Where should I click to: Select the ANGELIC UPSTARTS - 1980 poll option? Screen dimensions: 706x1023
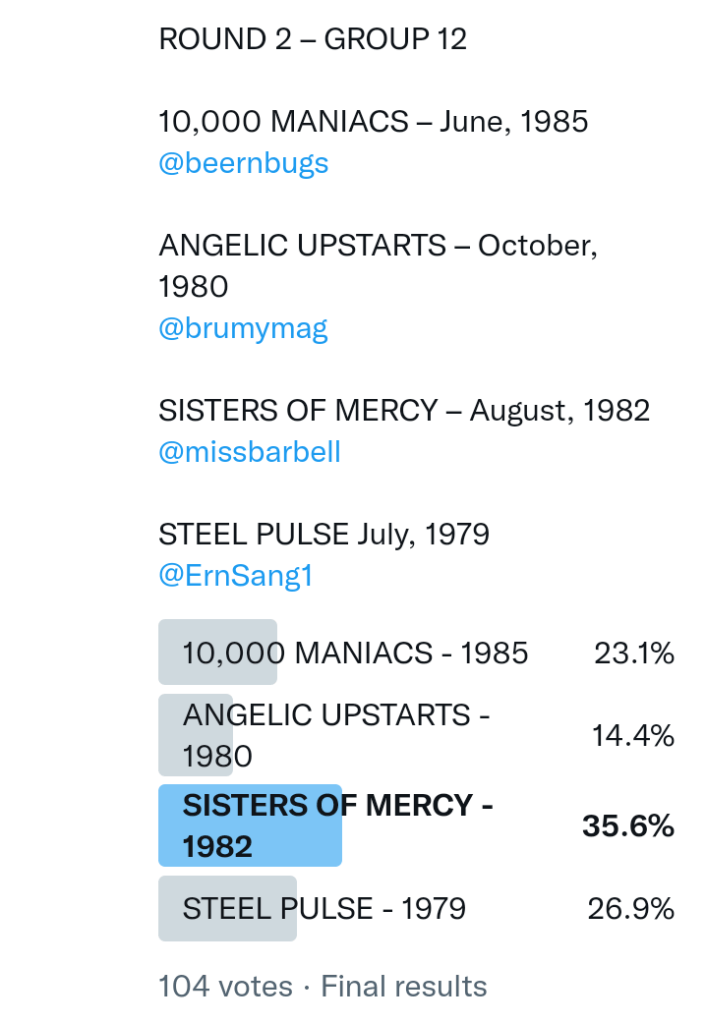pyautogui.click(x=336, y=735)
